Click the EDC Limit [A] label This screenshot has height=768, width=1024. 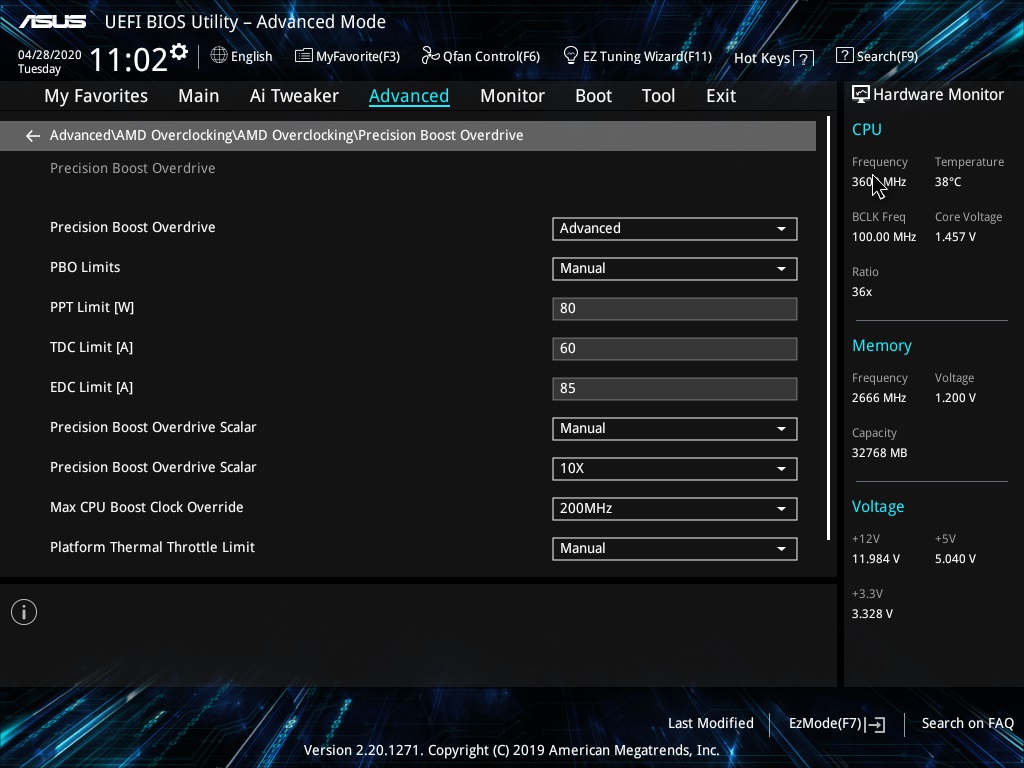point(91,387)
